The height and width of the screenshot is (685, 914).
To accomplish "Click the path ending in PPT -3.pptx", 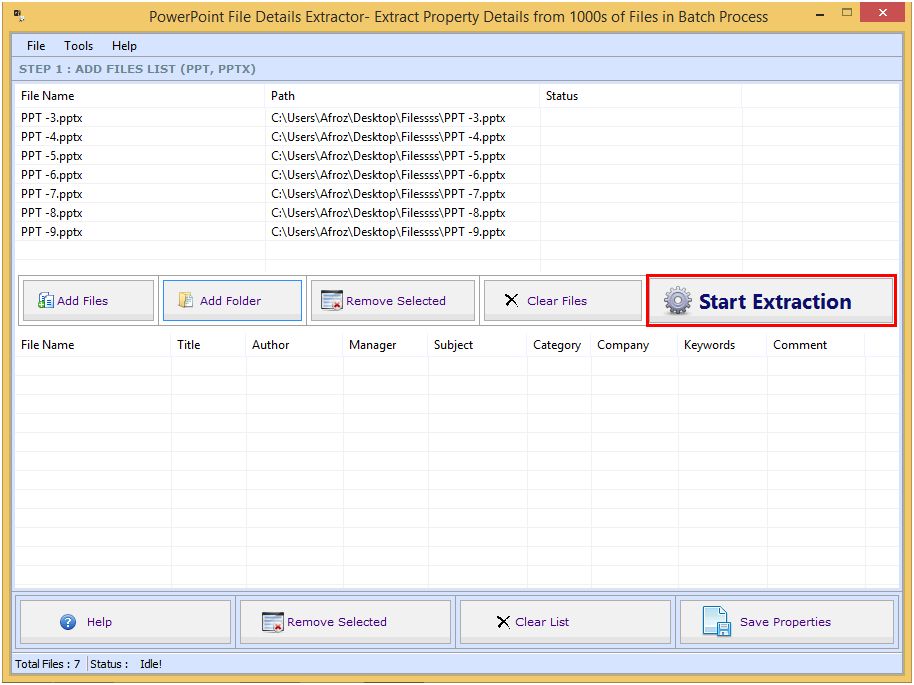I will point(388,118).
